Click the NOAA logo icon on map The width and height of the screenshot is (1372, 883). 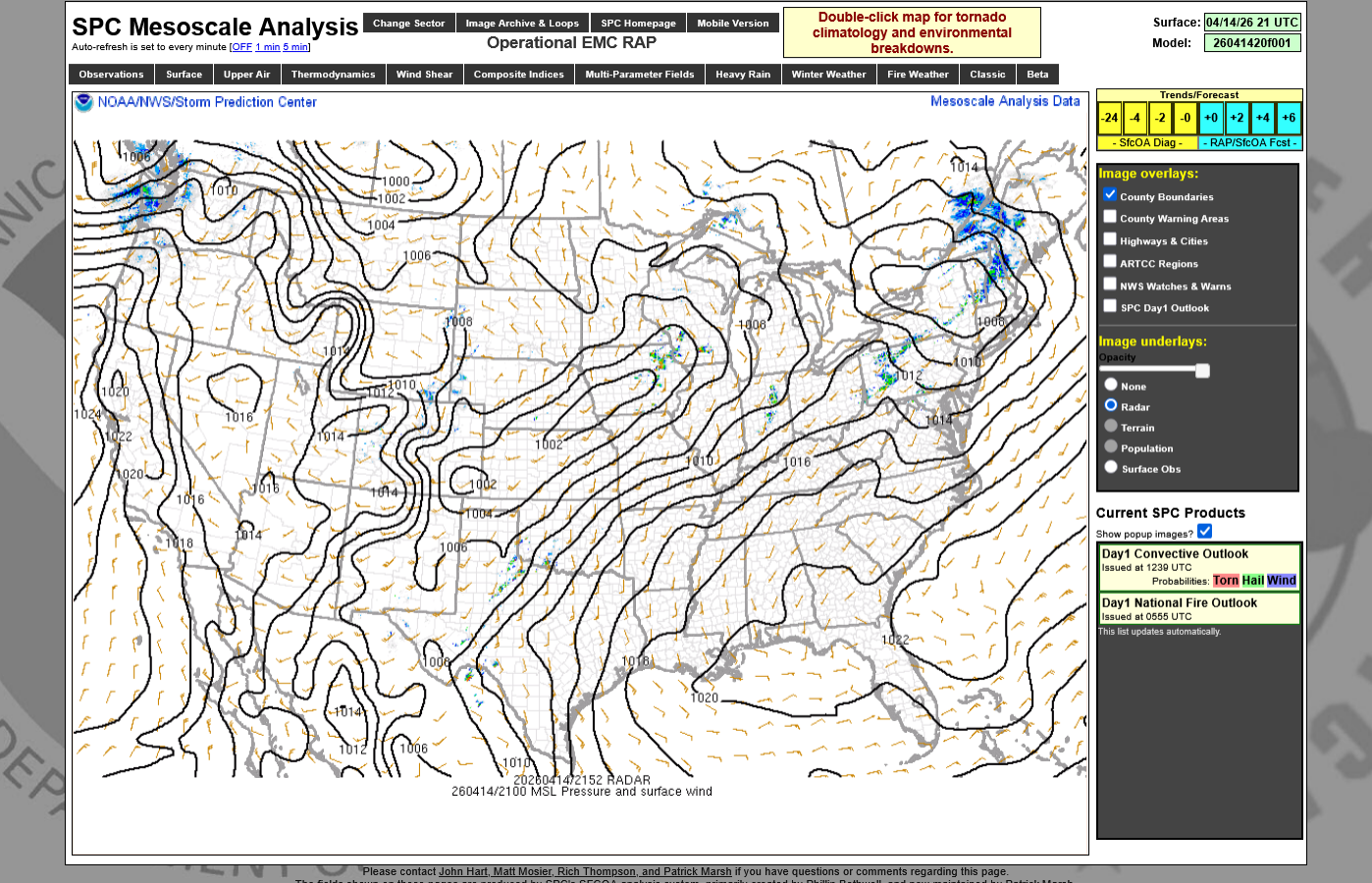tap(84, 102)
